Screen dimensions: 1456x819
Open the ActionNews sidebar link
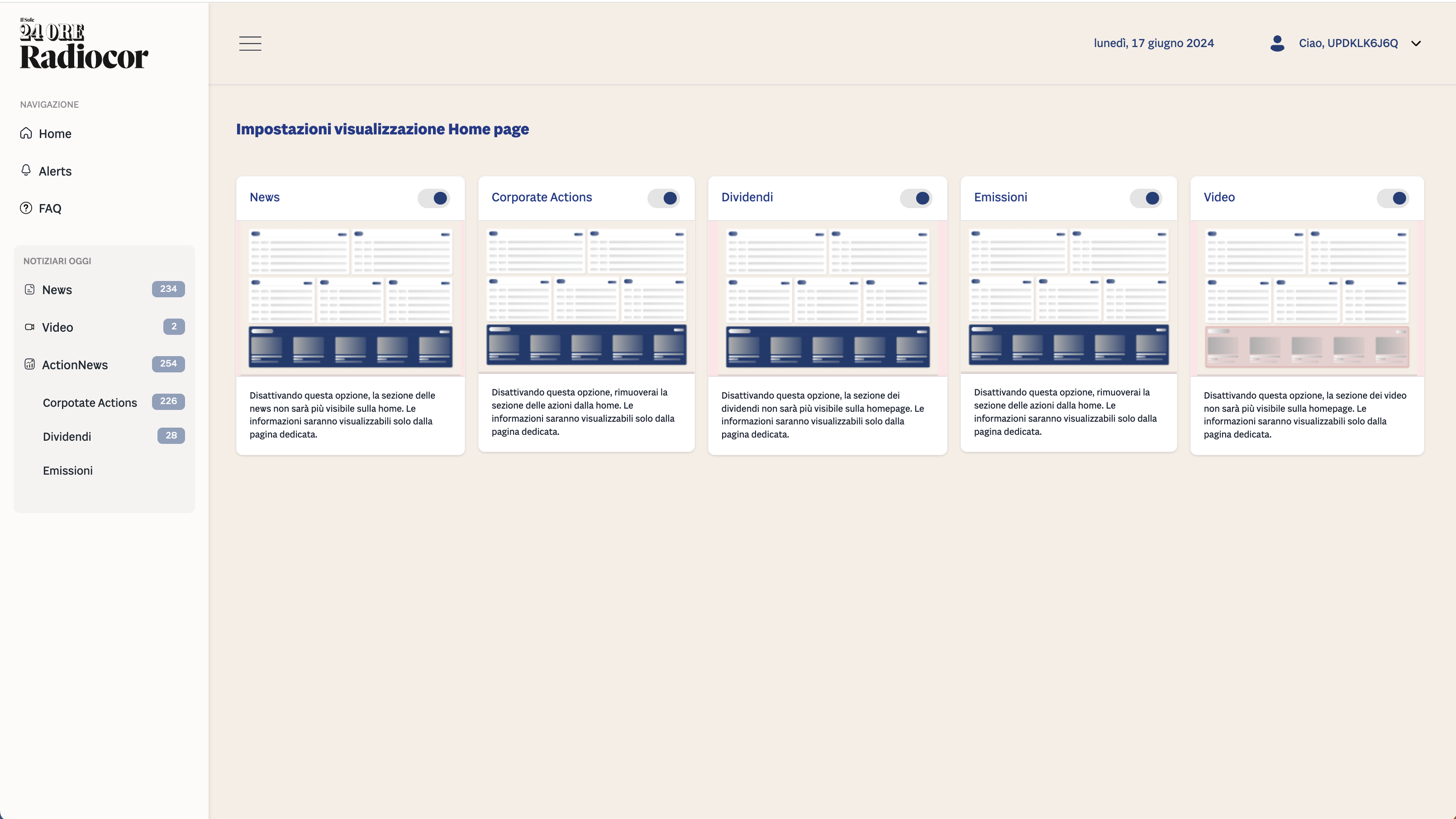(x=75, y=365)
